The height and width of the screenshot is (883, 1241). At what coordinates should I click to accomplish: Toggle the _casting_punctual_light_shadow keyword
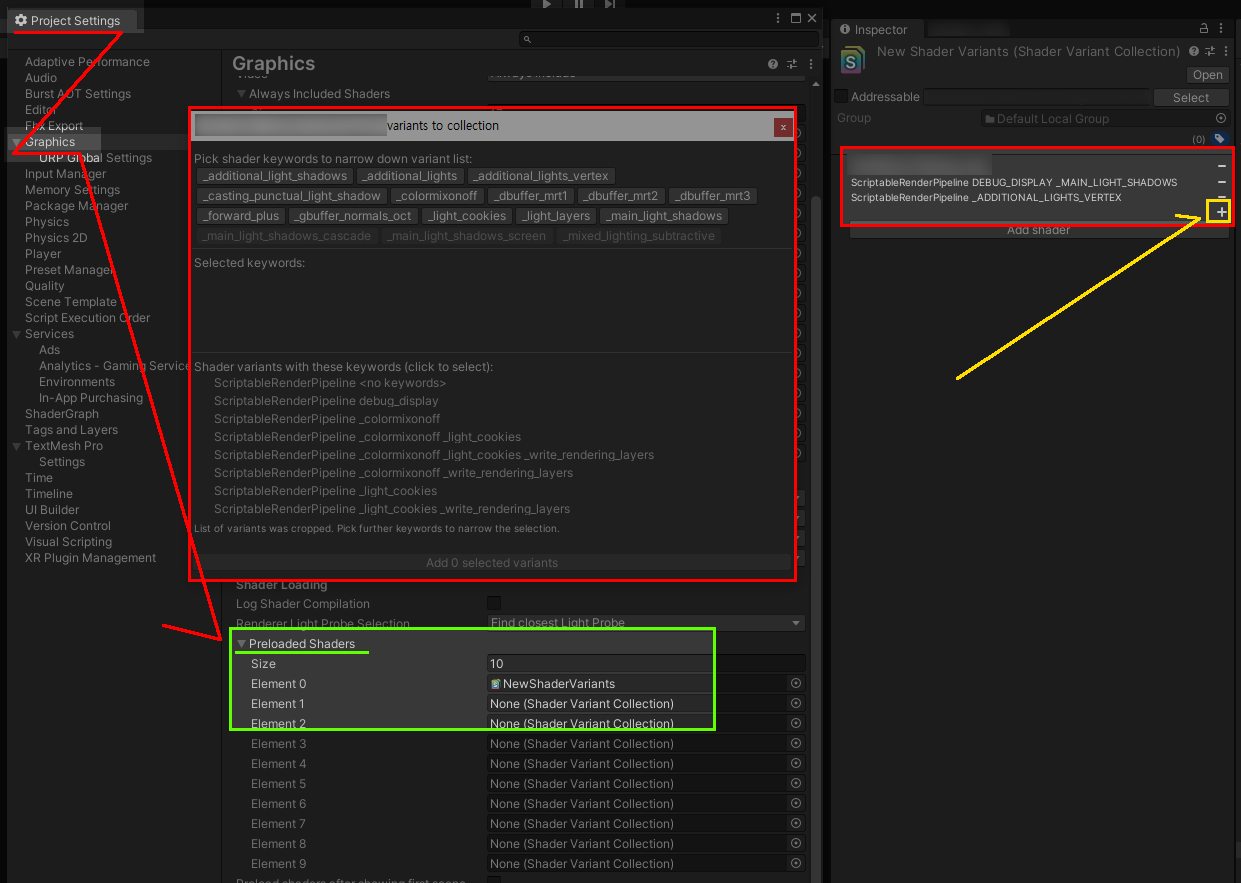coord(291,196)
